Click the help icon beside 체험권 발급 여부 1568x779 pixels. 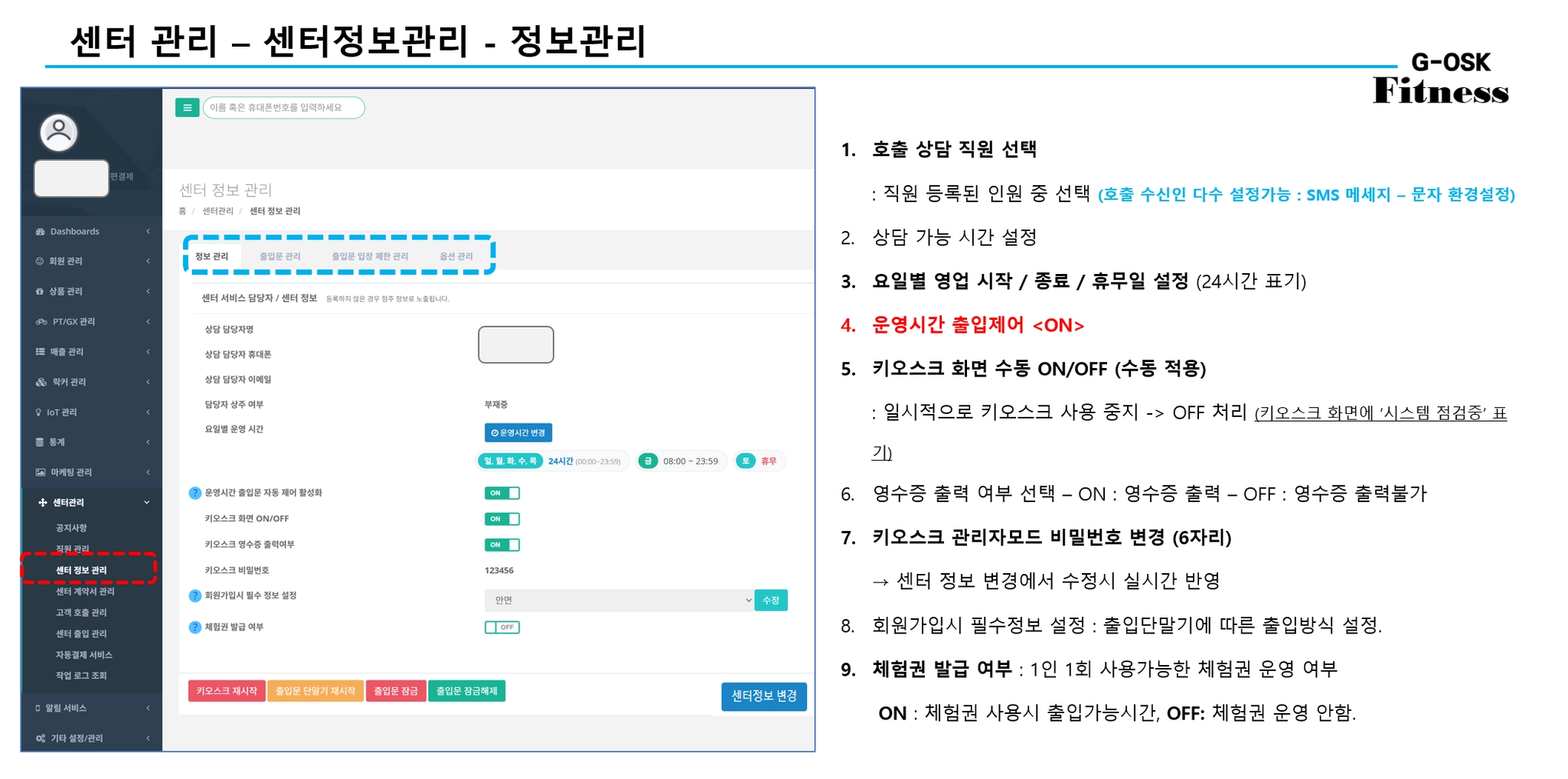click(x=194, y=627)
